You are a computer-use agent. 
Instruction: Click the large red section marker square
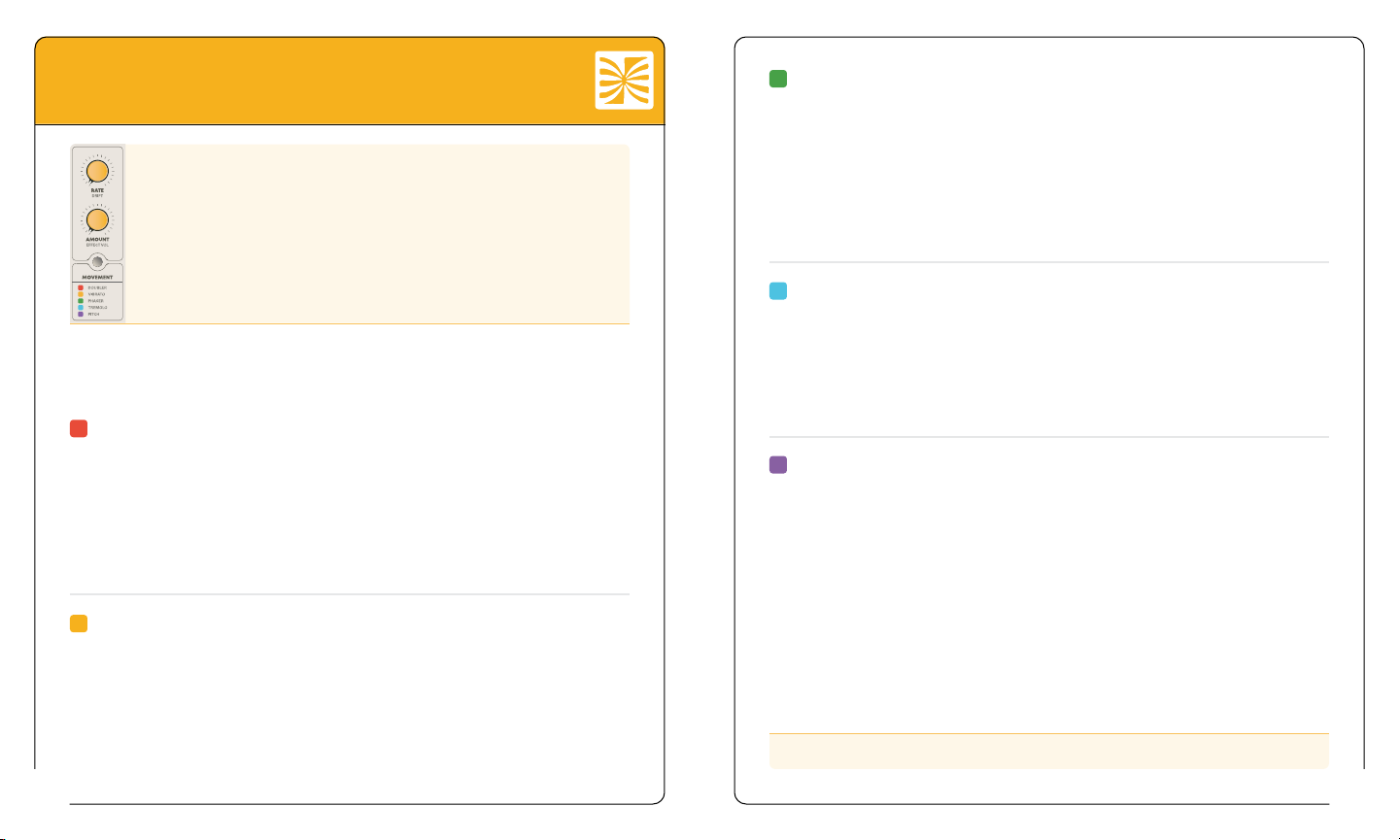tap(79, 428)
